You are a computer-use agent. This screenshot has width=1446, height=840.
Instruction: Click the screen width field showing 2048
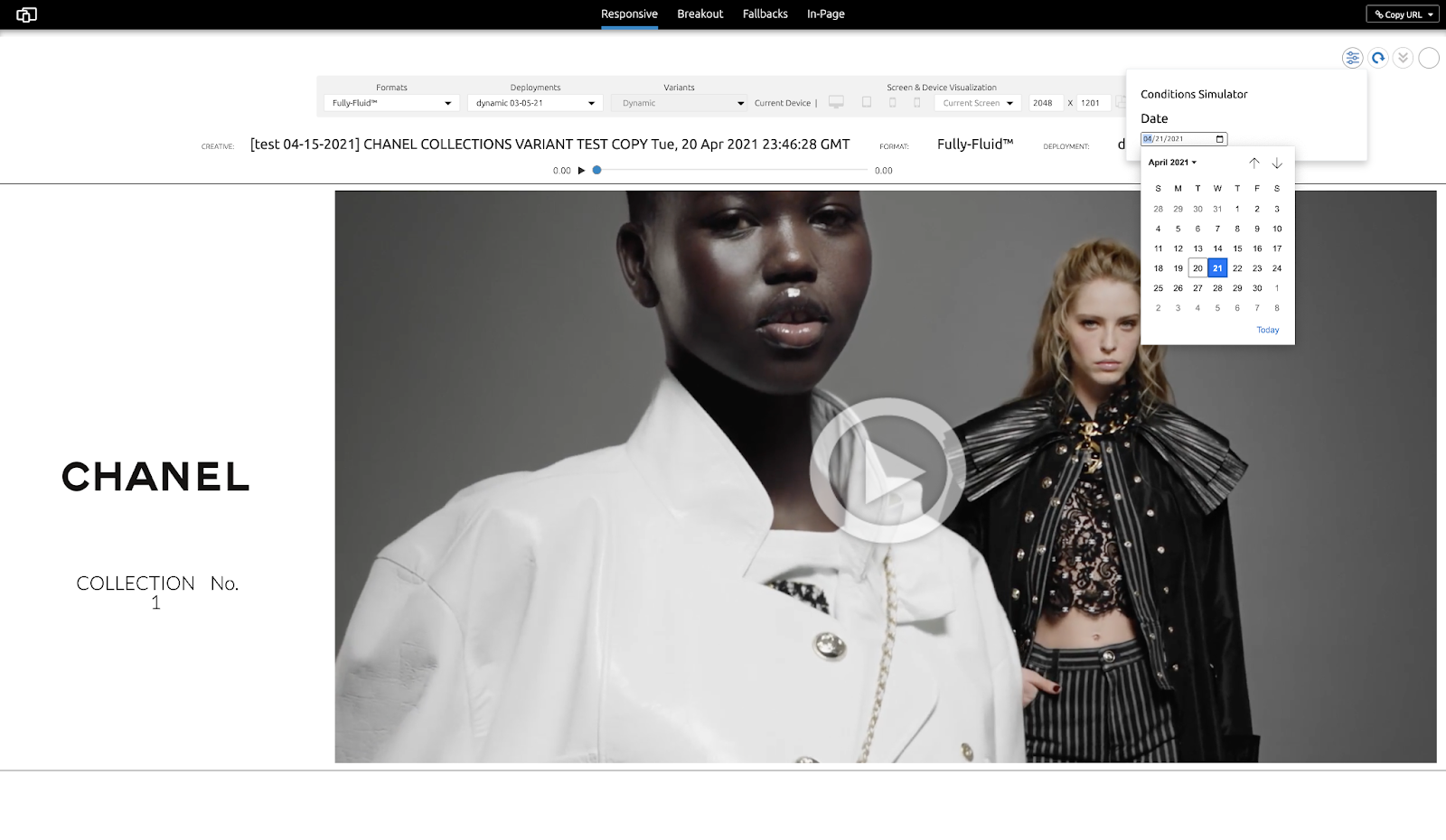pyautogui.click(x=1047, y=103)
